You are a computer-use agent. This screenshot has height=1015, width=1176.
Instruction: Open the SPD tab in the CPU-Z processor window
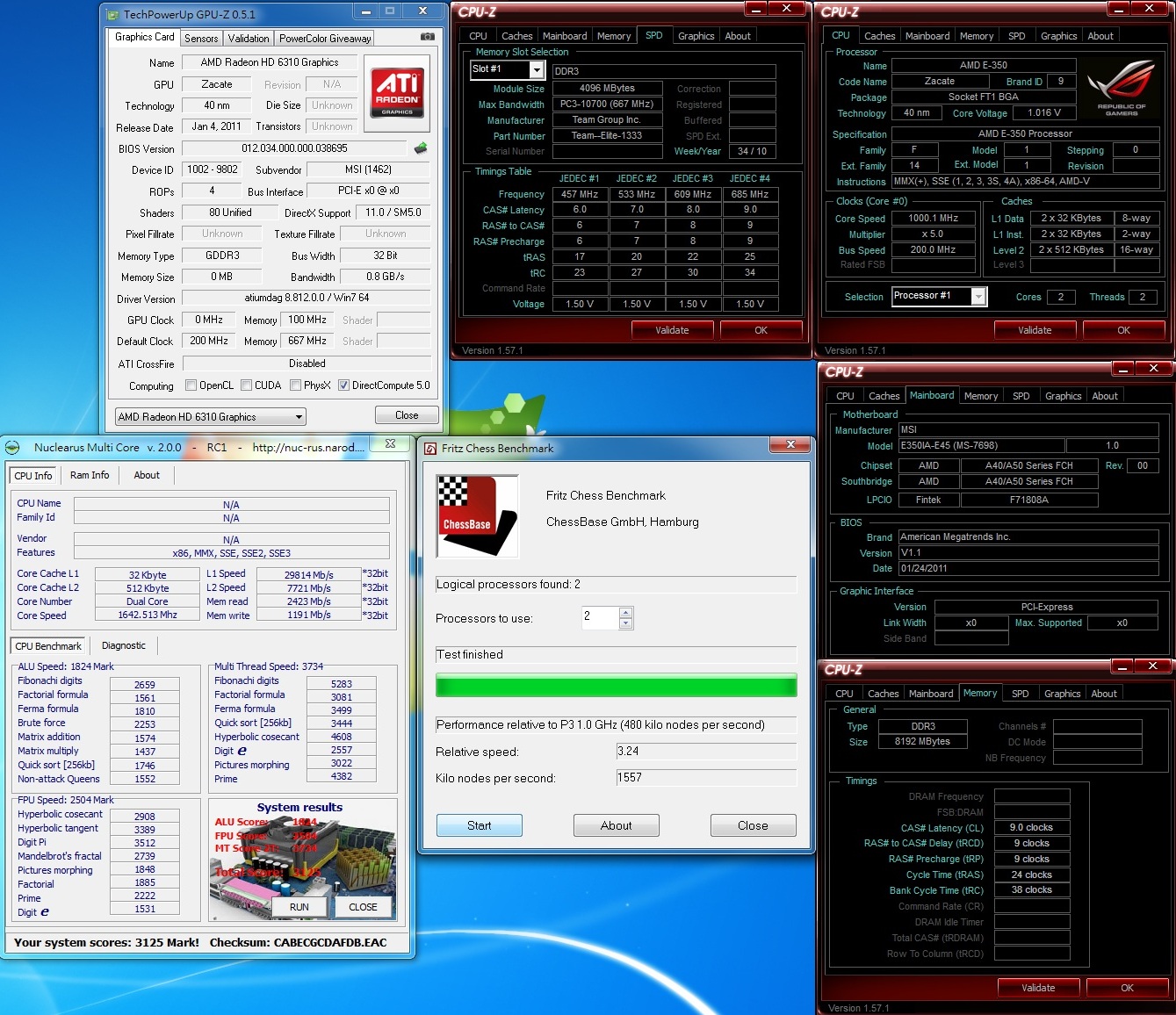pyautogui.click(x=1017, y=36)
